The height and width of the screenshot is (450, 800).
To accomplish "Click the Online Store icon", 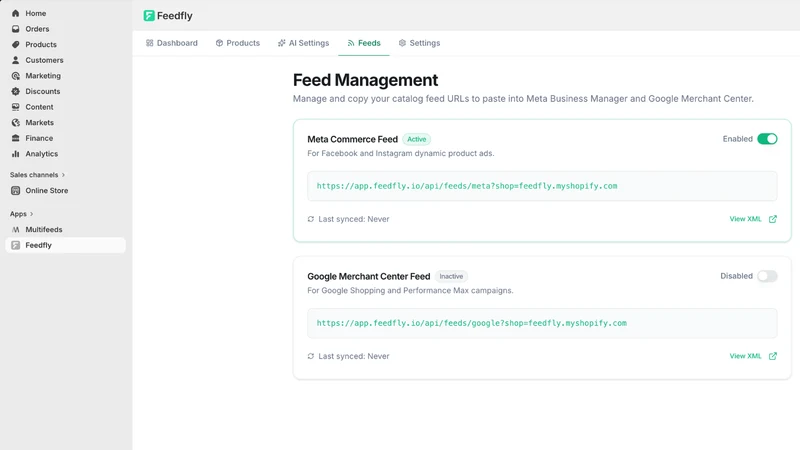I will (16, 190).
